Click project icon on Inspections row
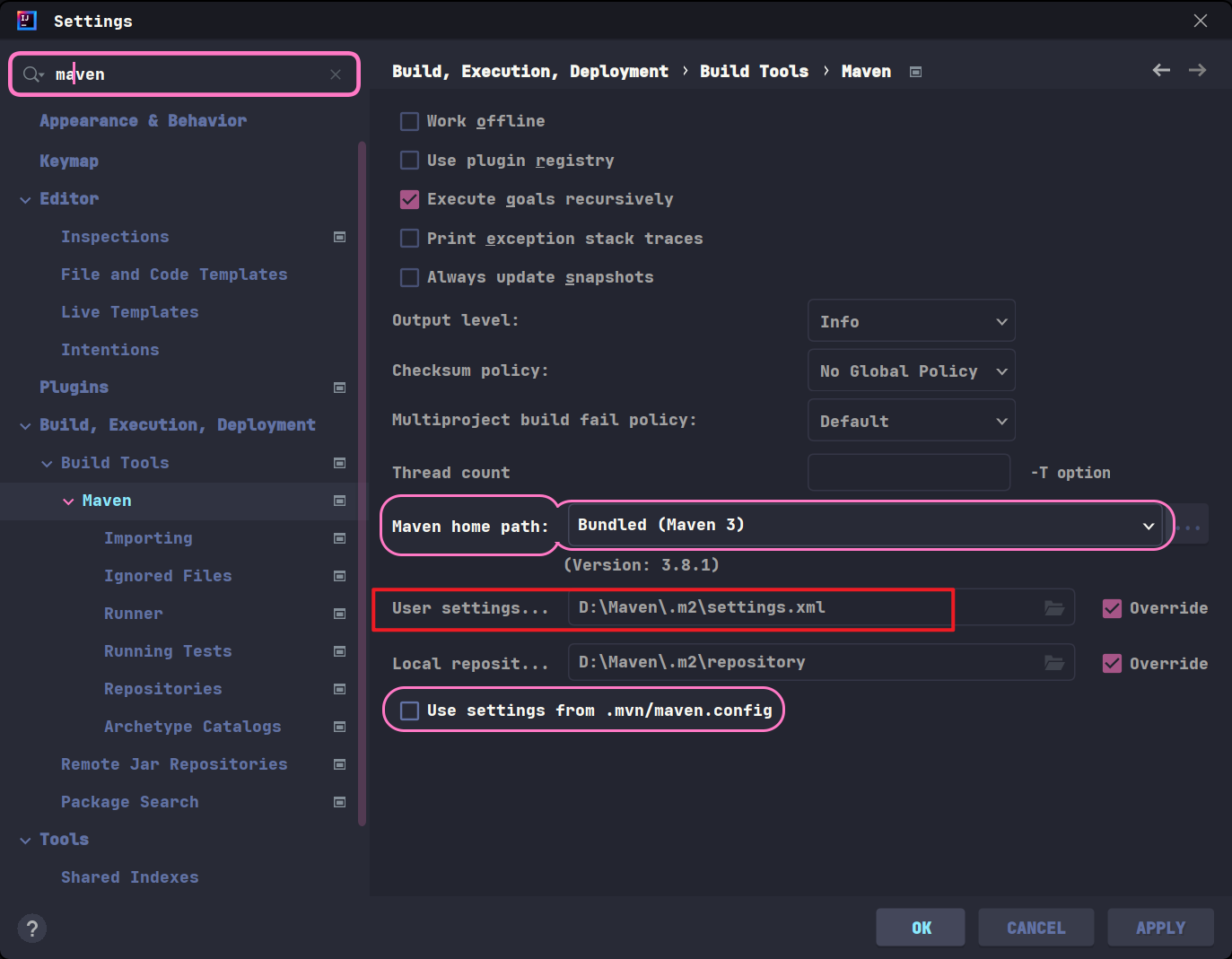Viewport: 1232px width, 959px height. point(339,237)
